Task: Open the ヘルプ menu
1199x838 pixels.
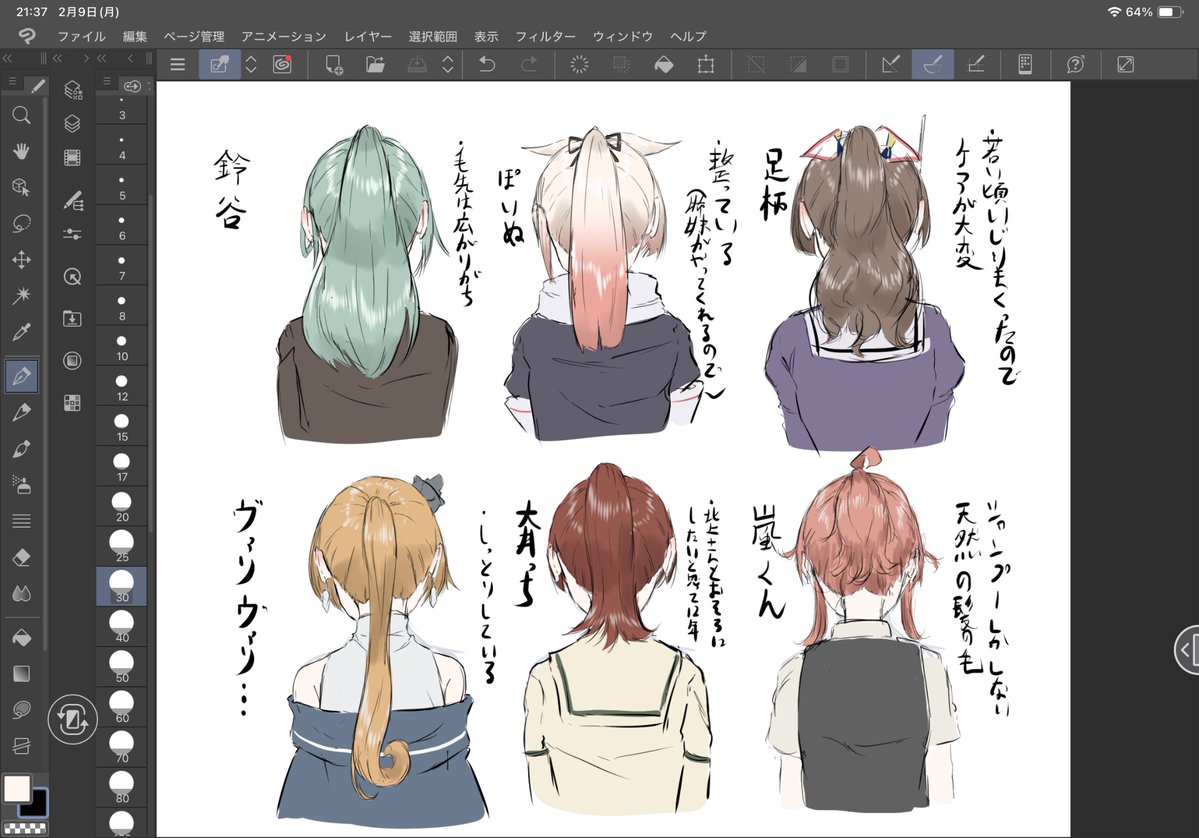Action: point(688,36)
